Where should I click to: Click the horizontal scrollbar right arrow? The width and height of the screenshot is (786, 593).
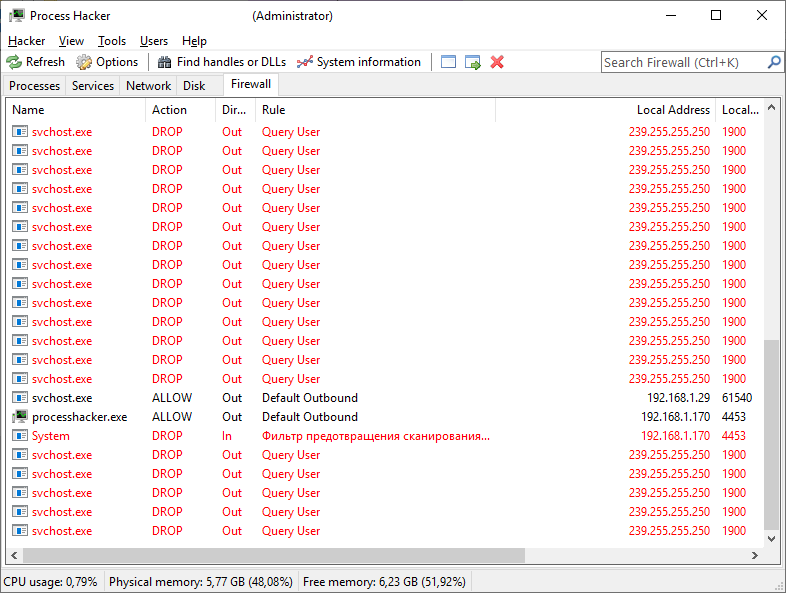(x=754, y=555)
